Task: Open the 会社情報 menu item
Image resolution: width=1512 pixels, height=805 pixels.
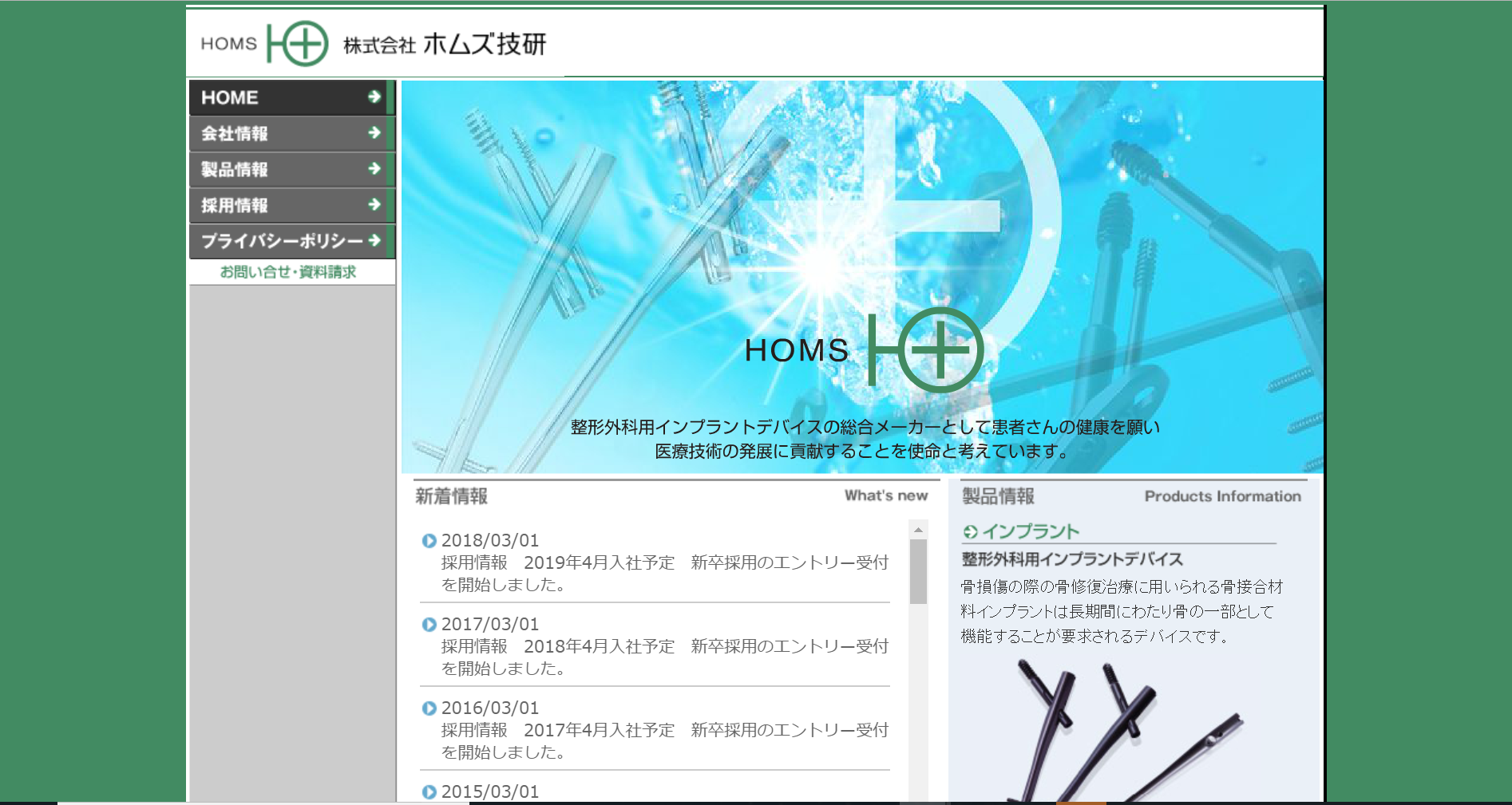Action: 292,133
